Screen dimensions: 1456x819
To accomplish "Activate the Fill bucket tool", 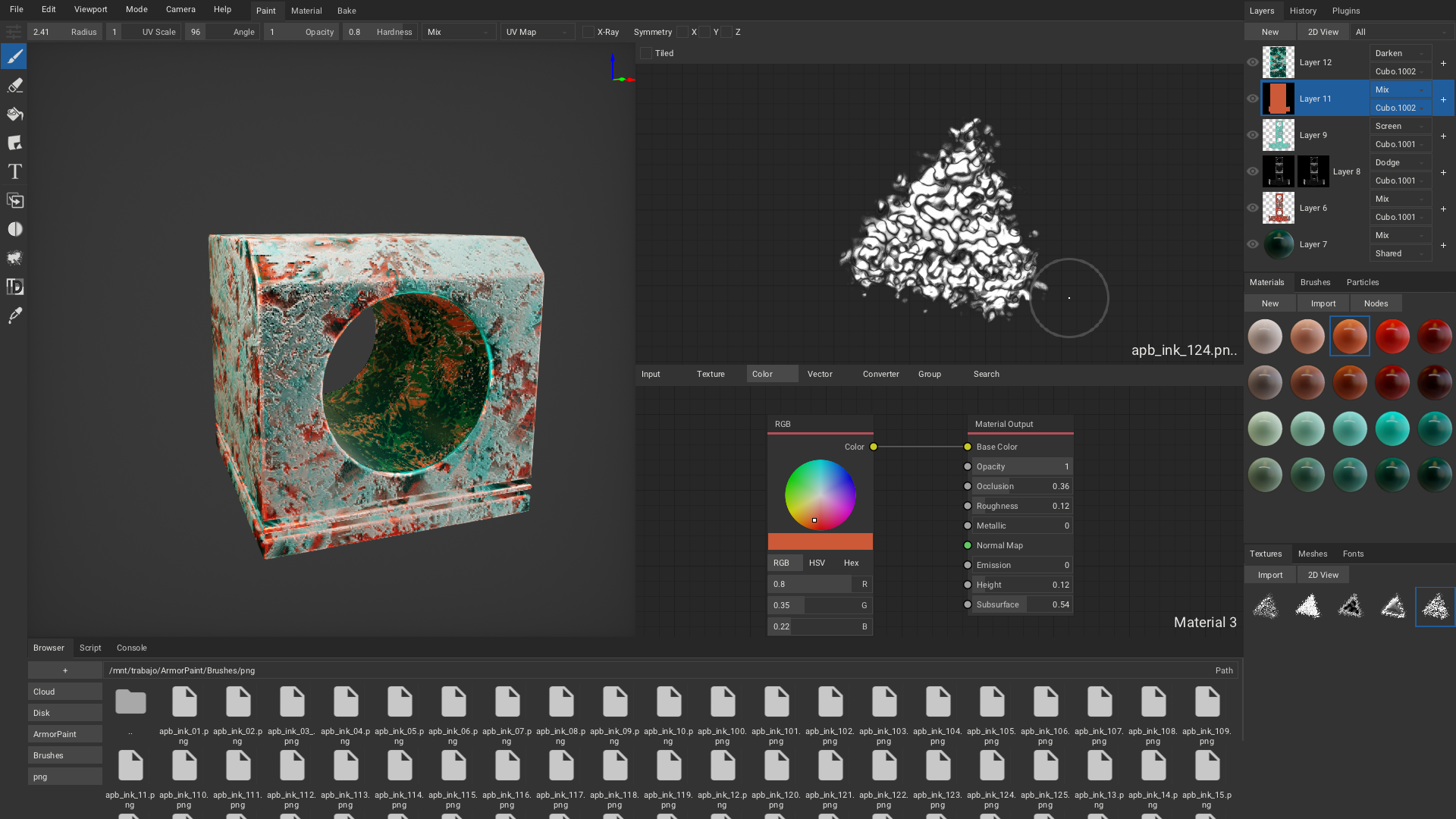I will coord(14,115).
